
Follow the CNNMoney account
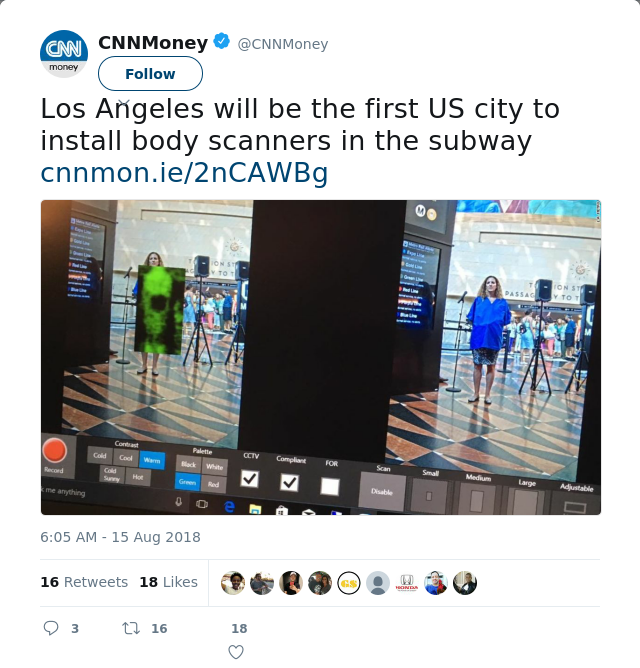click(x=150, y=74)
